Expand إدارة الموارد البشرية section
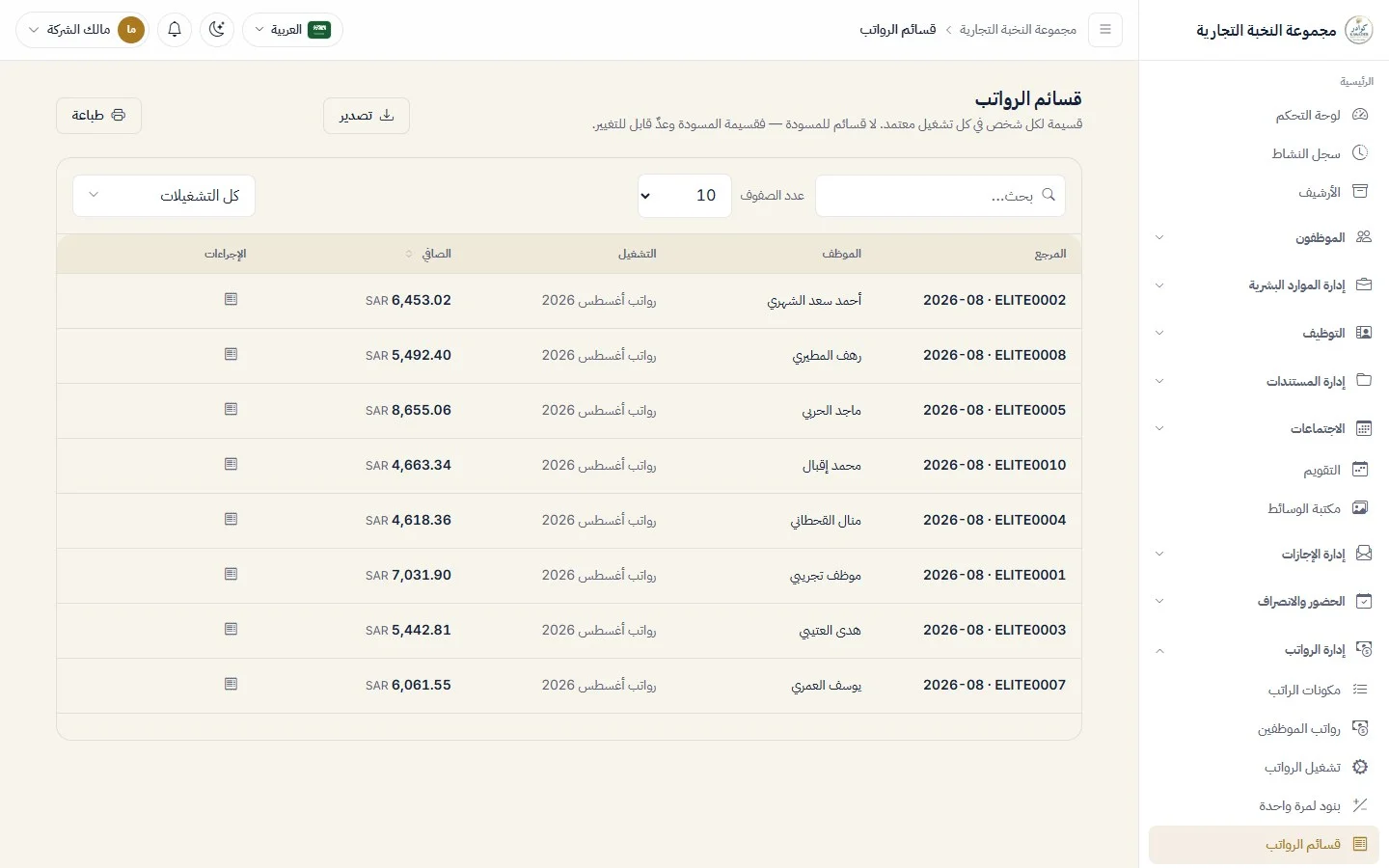This screenshot has height=868, width=1389. click(x=1264, y=285)
